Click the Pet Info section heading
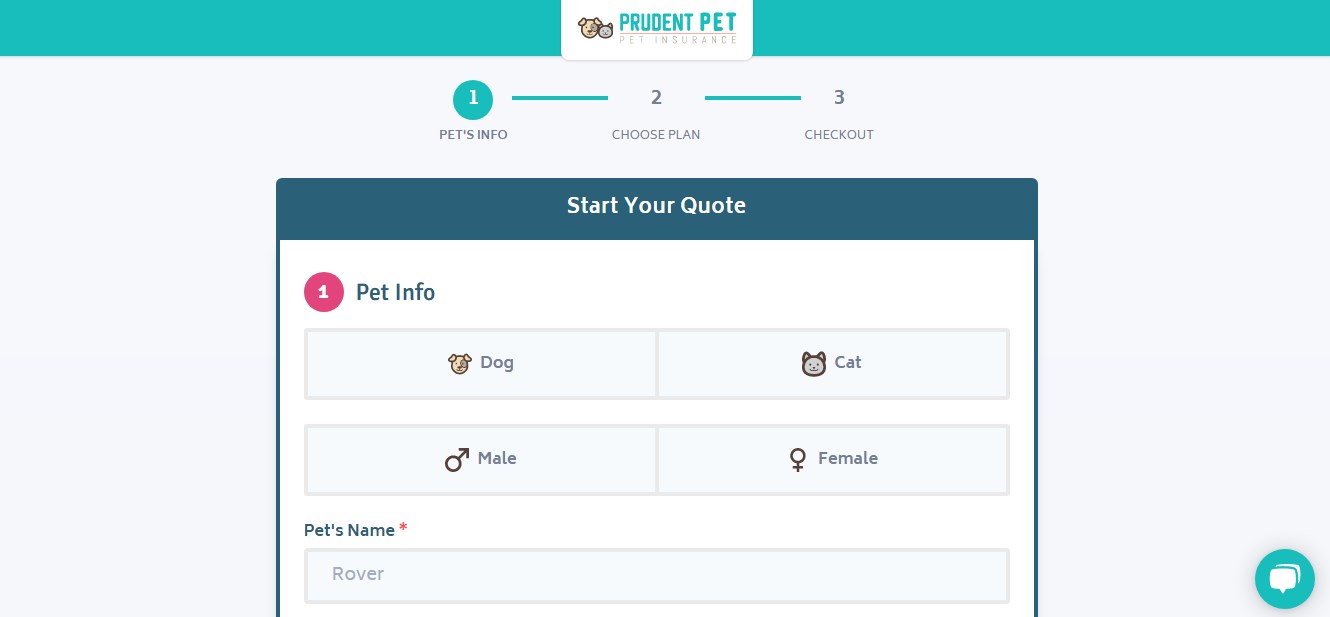The height and width of the screenshot is (617, 1330). click(395, 293)
